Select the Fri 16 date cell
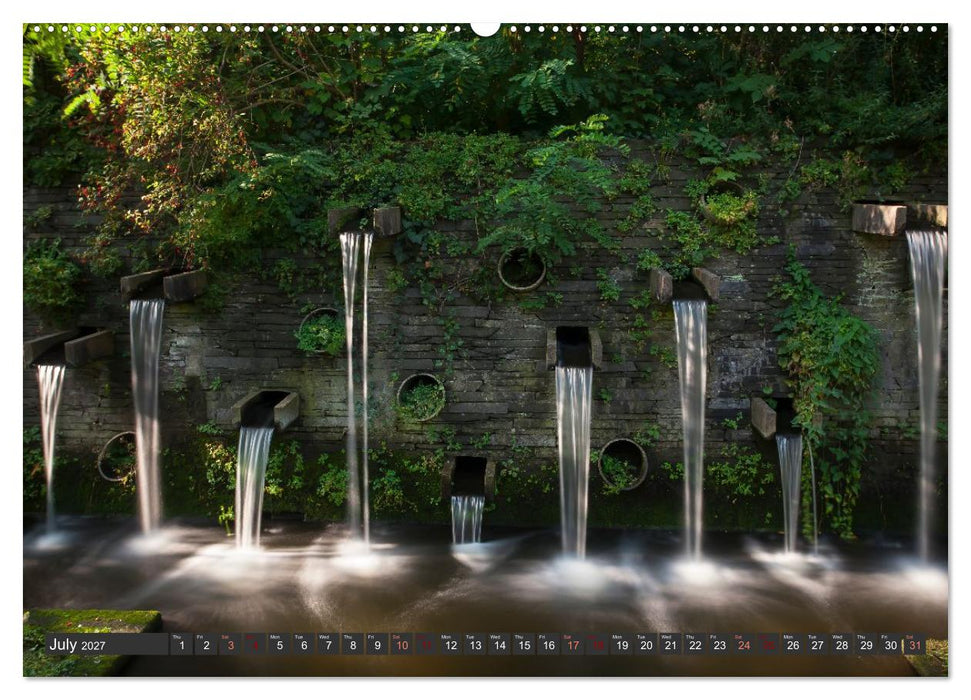The image size is (971, 700). coord(549,644)
